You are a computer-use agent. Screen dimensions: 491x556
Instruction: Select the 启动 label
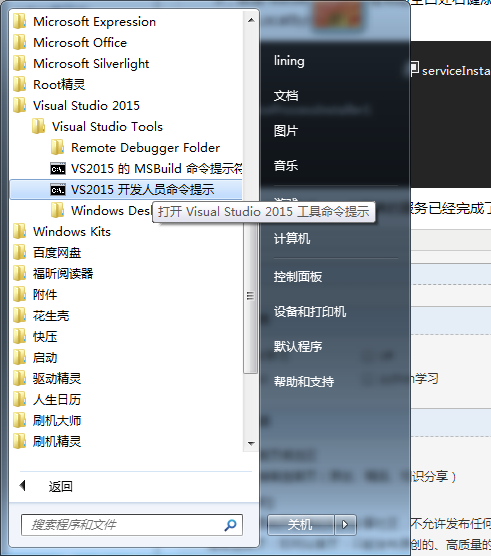click(45, 358)
